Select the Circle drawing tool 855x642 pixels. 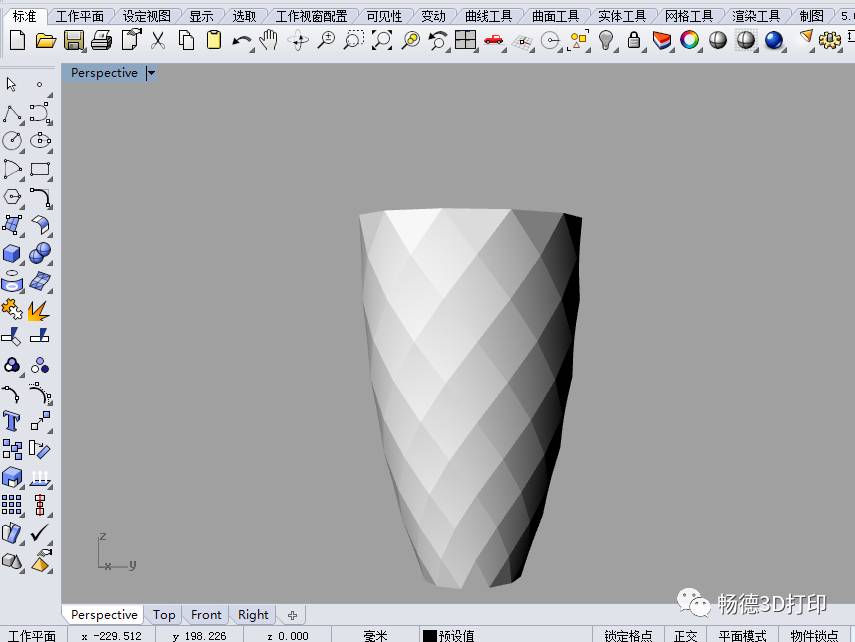(x=13, y=141)
